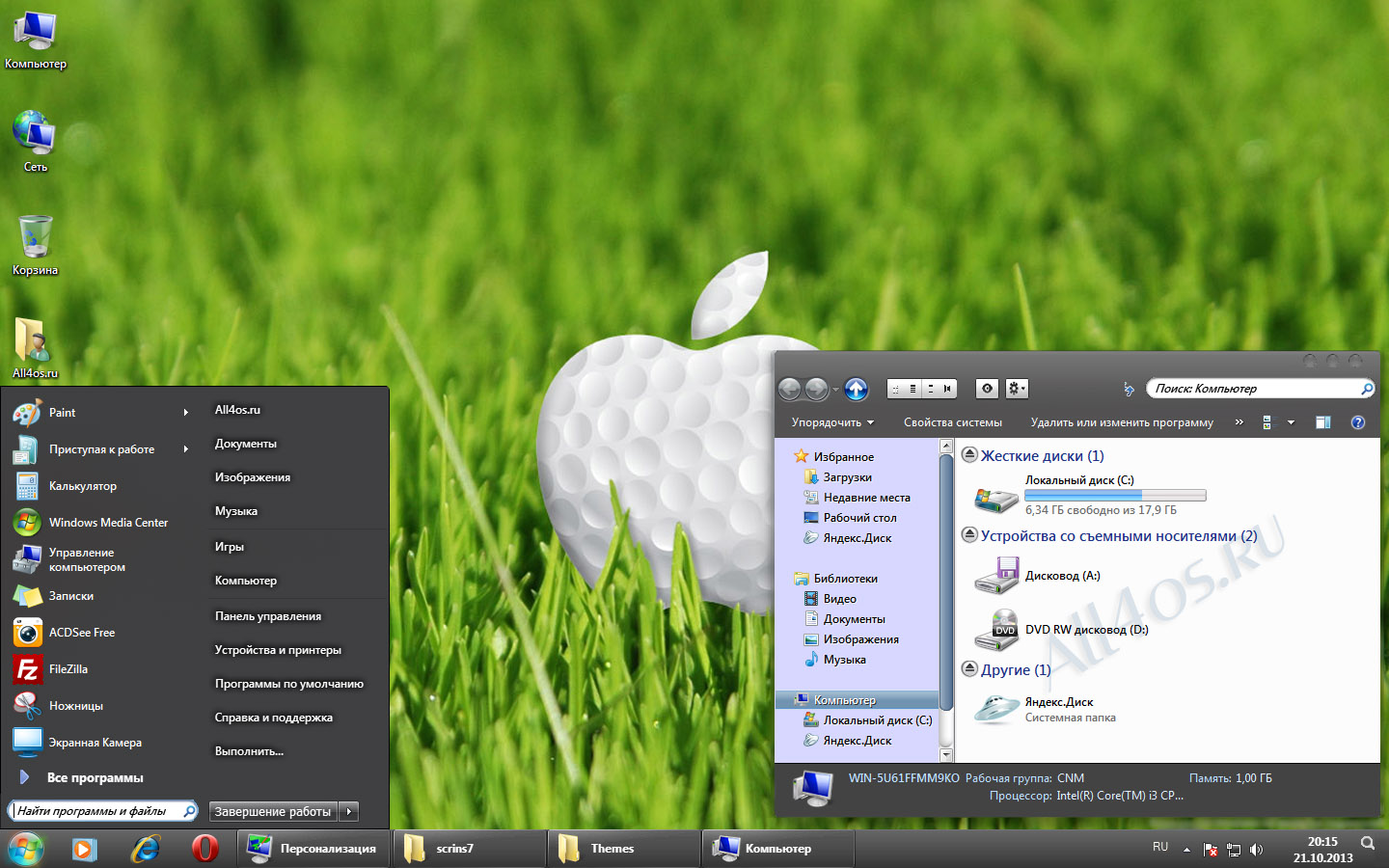This screenshot has height=868, width=1389.
Task: Open shutdown options arrow
Action: (x=349, y=812)
